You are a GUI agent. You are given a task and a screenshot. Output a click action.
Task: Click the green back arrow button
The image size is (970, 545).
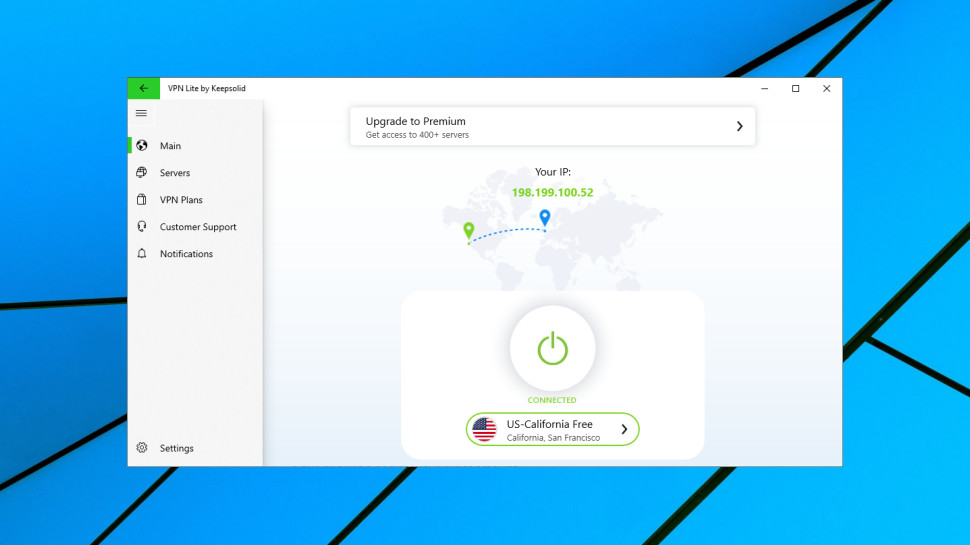[144, 88]
